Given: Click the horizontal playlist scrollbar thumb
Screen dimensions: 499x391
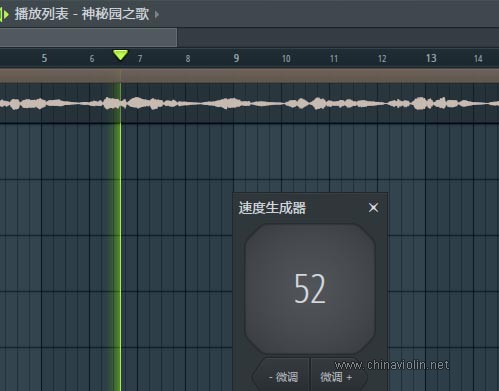Looking at the screenshot, I should click(x=88, y=37).
